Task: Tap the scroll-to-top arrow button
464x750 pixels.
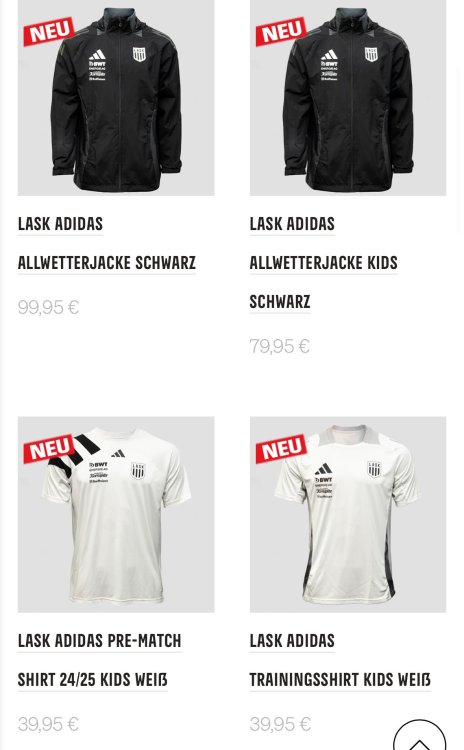Action: click(420, 737)
